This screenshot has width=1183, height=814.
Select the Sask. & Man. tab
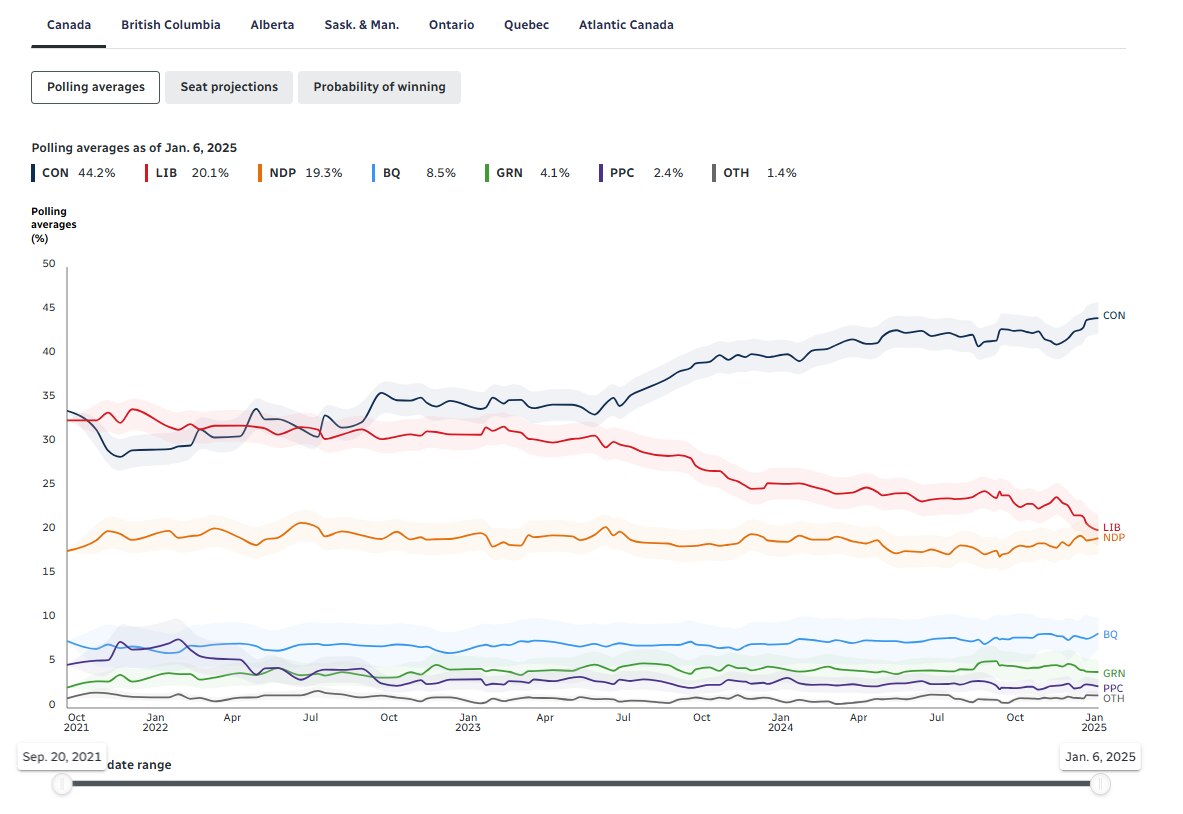click(x=361, y=25)
